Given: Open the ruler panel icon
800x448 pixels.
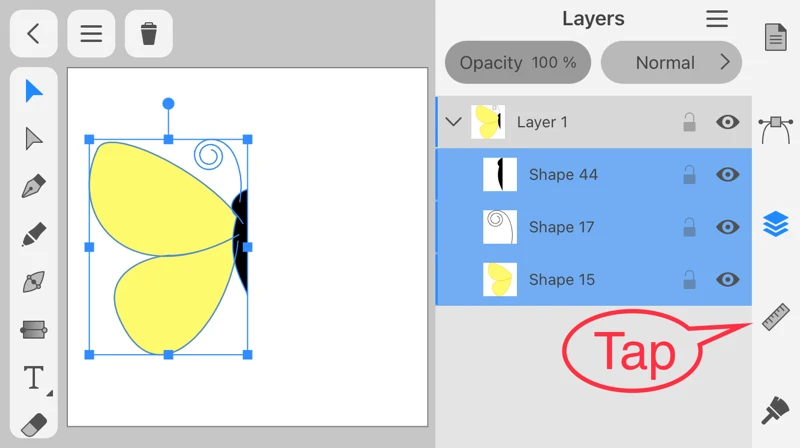Looking at the screenshot, I should (x=776, y=316).
